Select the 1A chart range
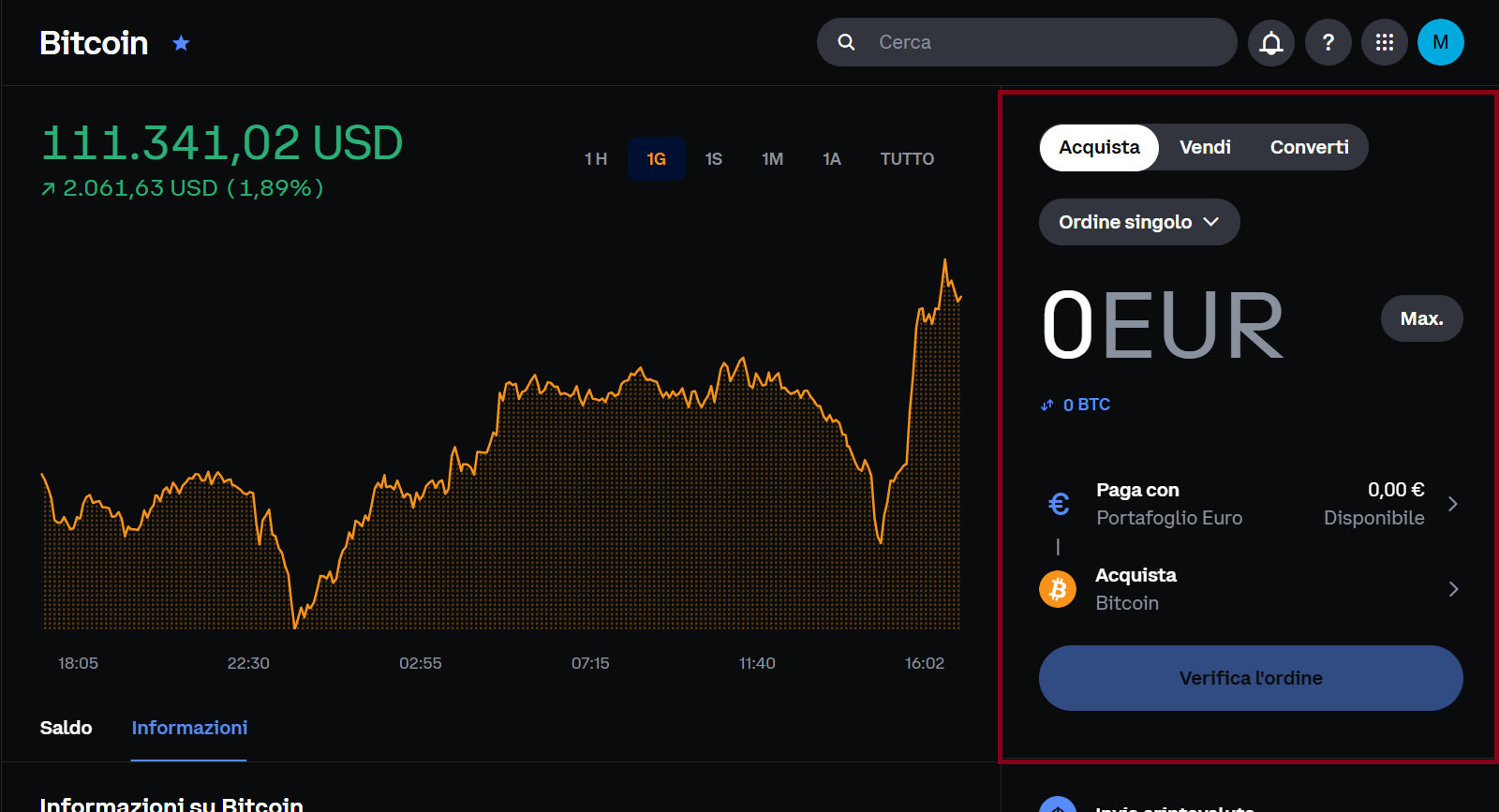Viewport: 1499px width, 812px height. (x=832, y=159)
